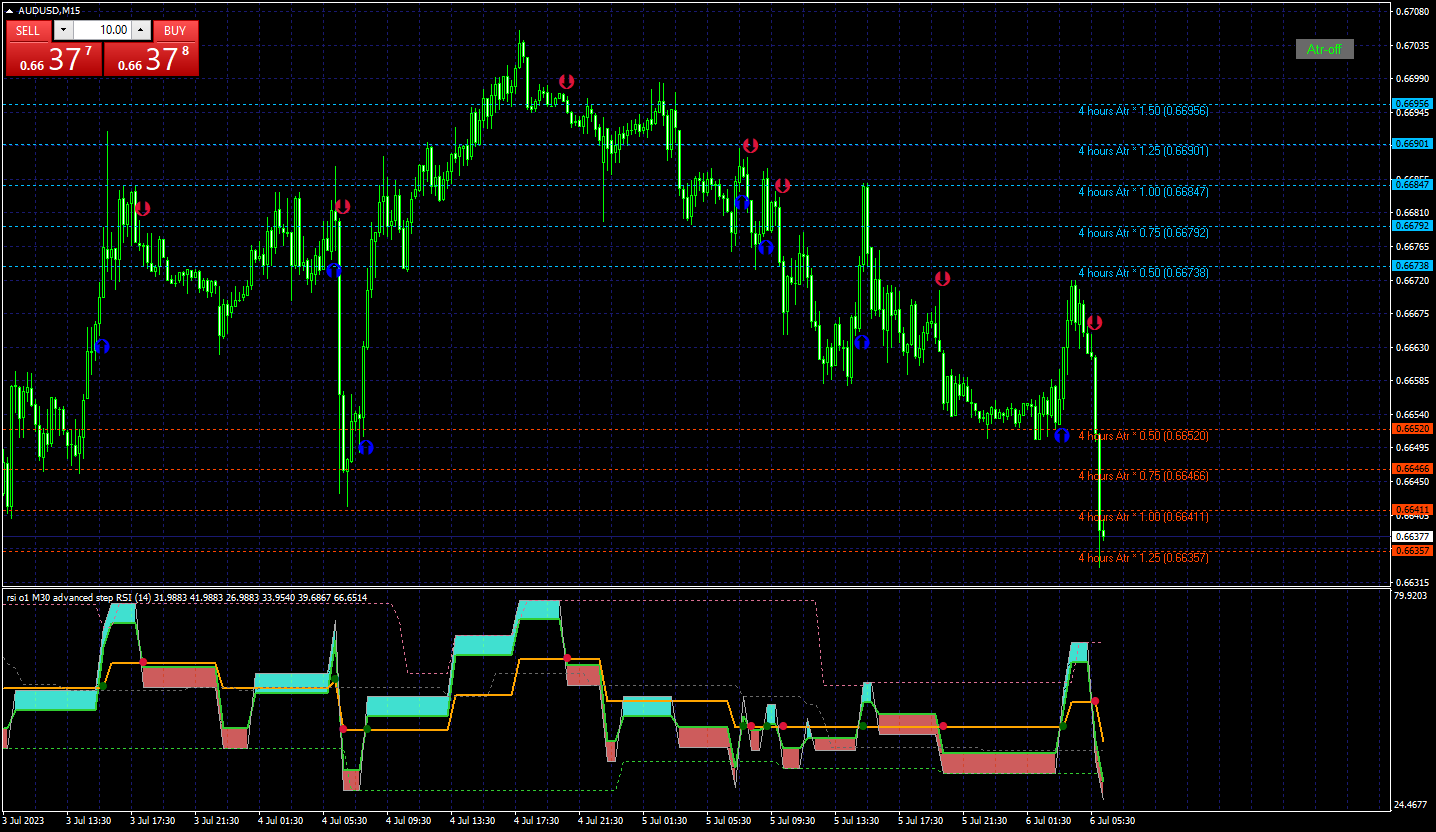Click the '4 hours Atr * 1.50 (0.66956)' level label
This screenshot has width=1436, height=832.
[1143, 111]
